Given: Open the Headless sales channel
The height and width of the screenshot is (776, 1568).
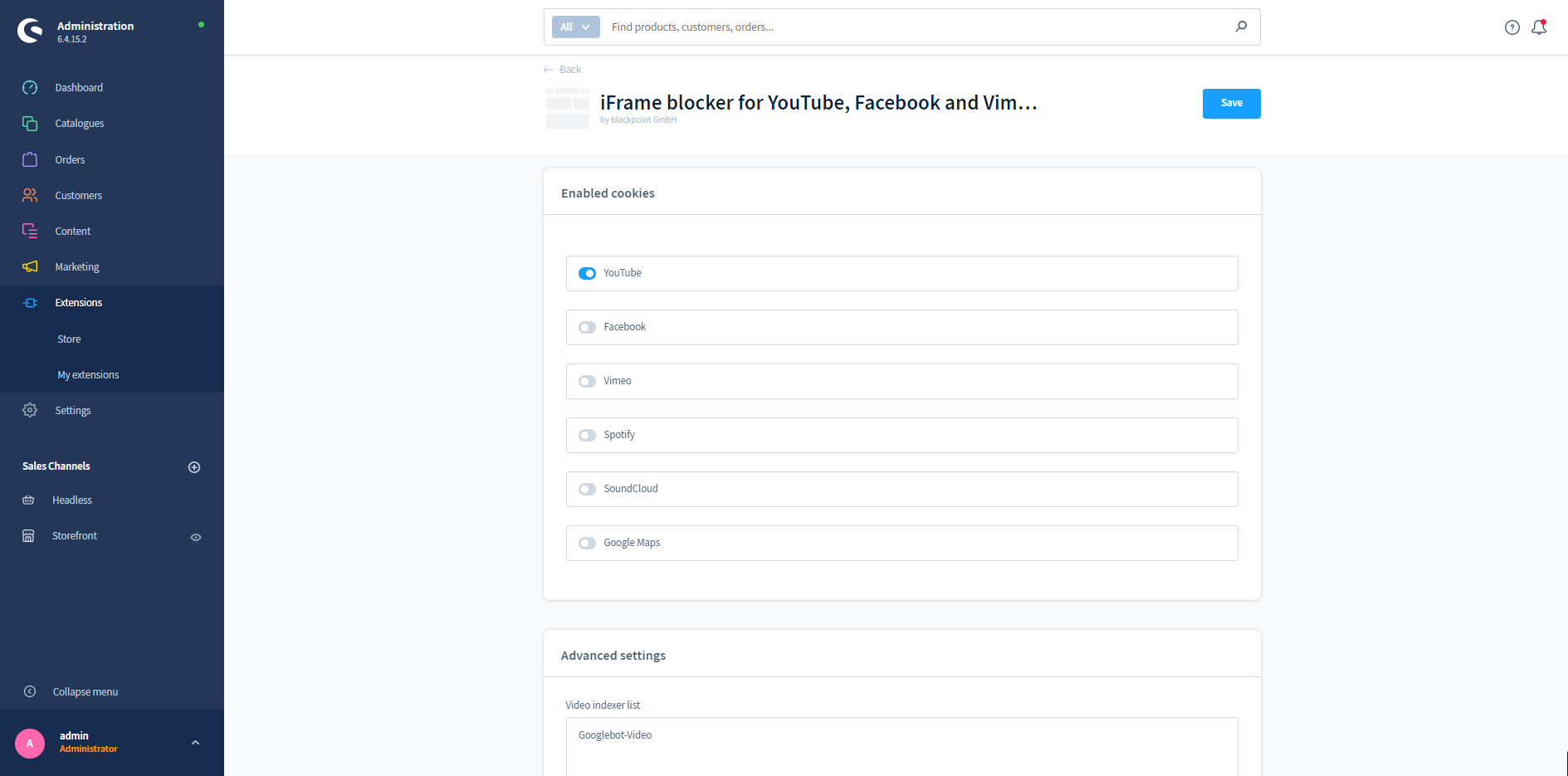Looking at the screenshot, I should pyautogui.click(x=72, y=500).
